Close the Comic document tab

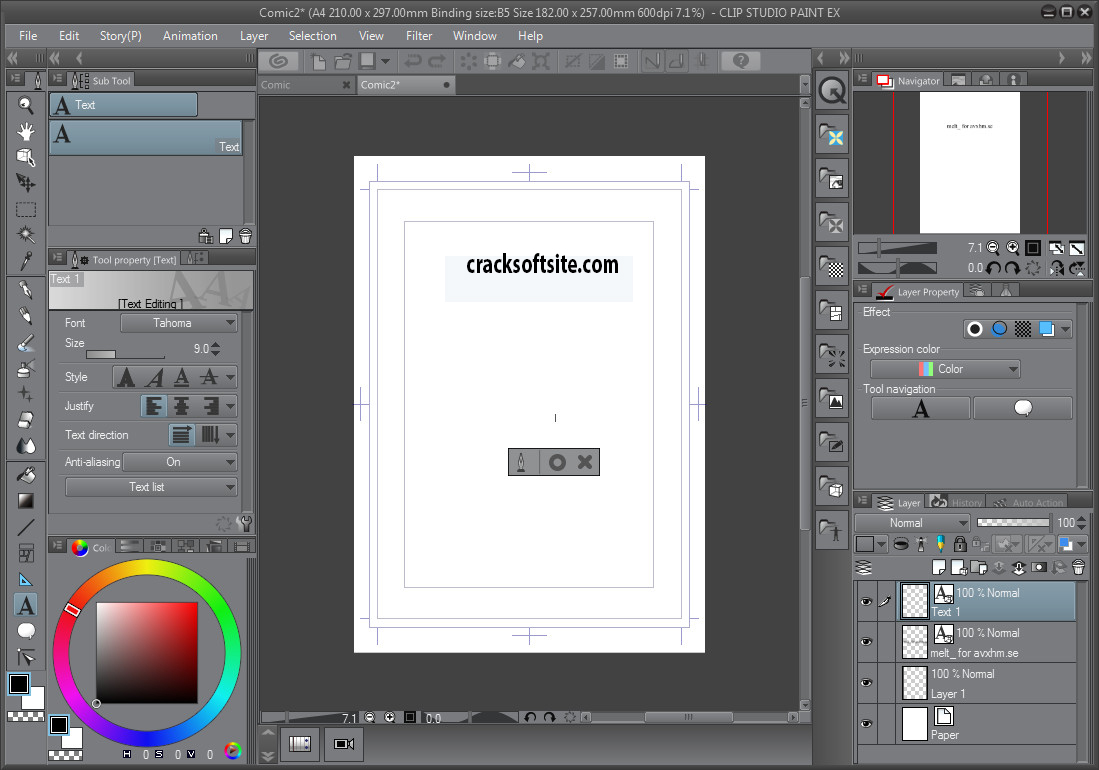click(346, 85)
